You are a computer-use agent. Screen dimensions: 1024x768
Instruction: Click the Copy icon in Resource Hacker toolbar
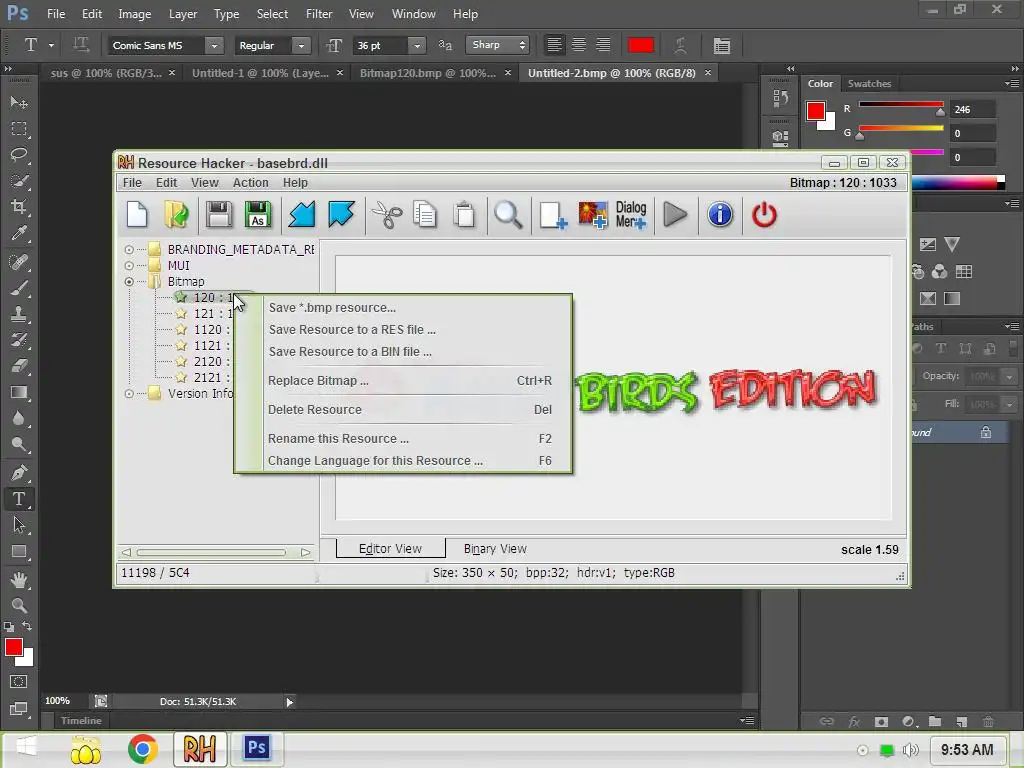coord(425,215)
